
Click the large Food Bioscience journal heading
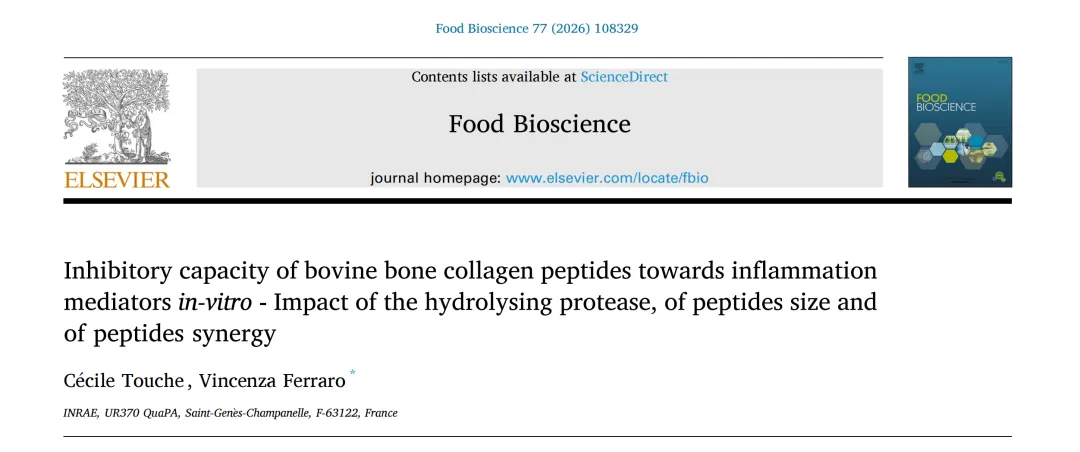point(539,124)
